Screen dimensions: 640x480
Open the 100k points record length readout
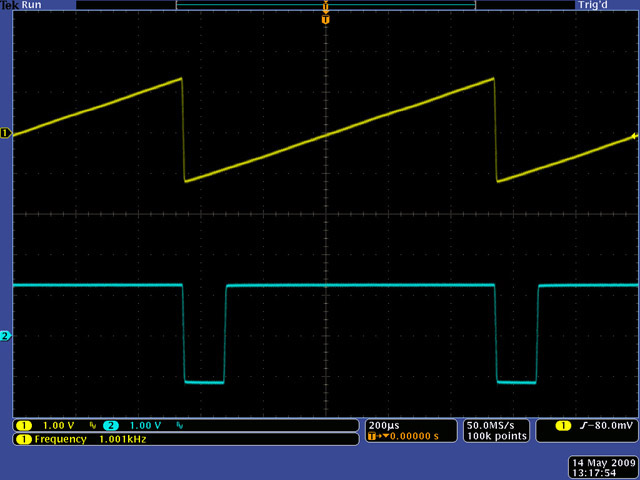point(490,437)
